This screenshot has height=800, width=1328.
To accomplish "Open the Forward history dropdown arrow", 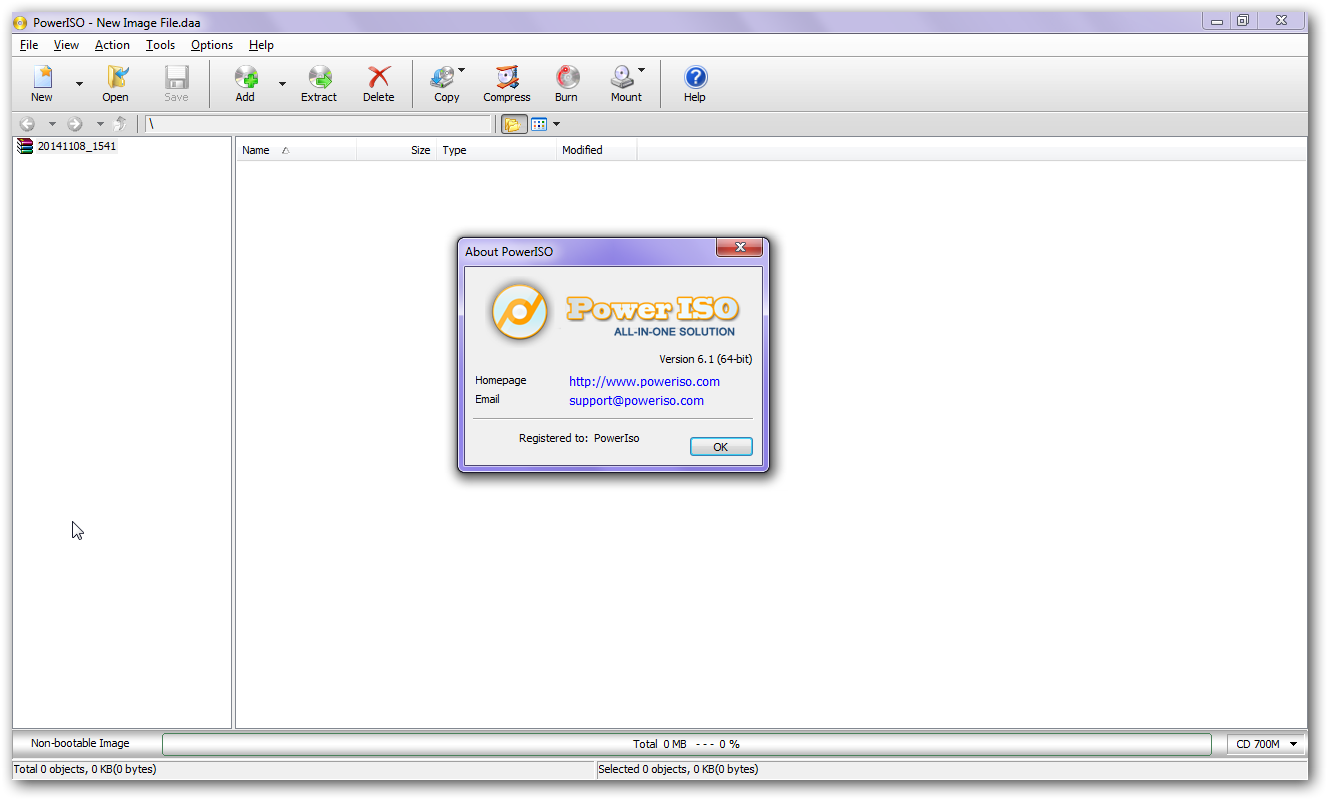I will coord(99,124).
